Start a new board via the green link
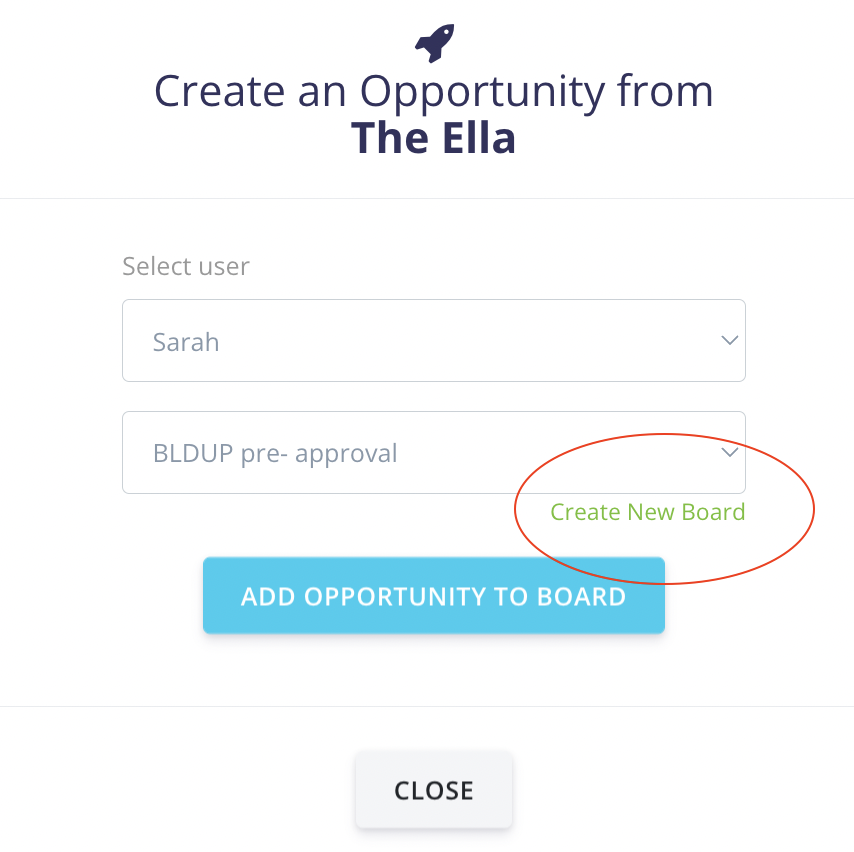This screenshot has height=852, width=854. coord(647,512)
